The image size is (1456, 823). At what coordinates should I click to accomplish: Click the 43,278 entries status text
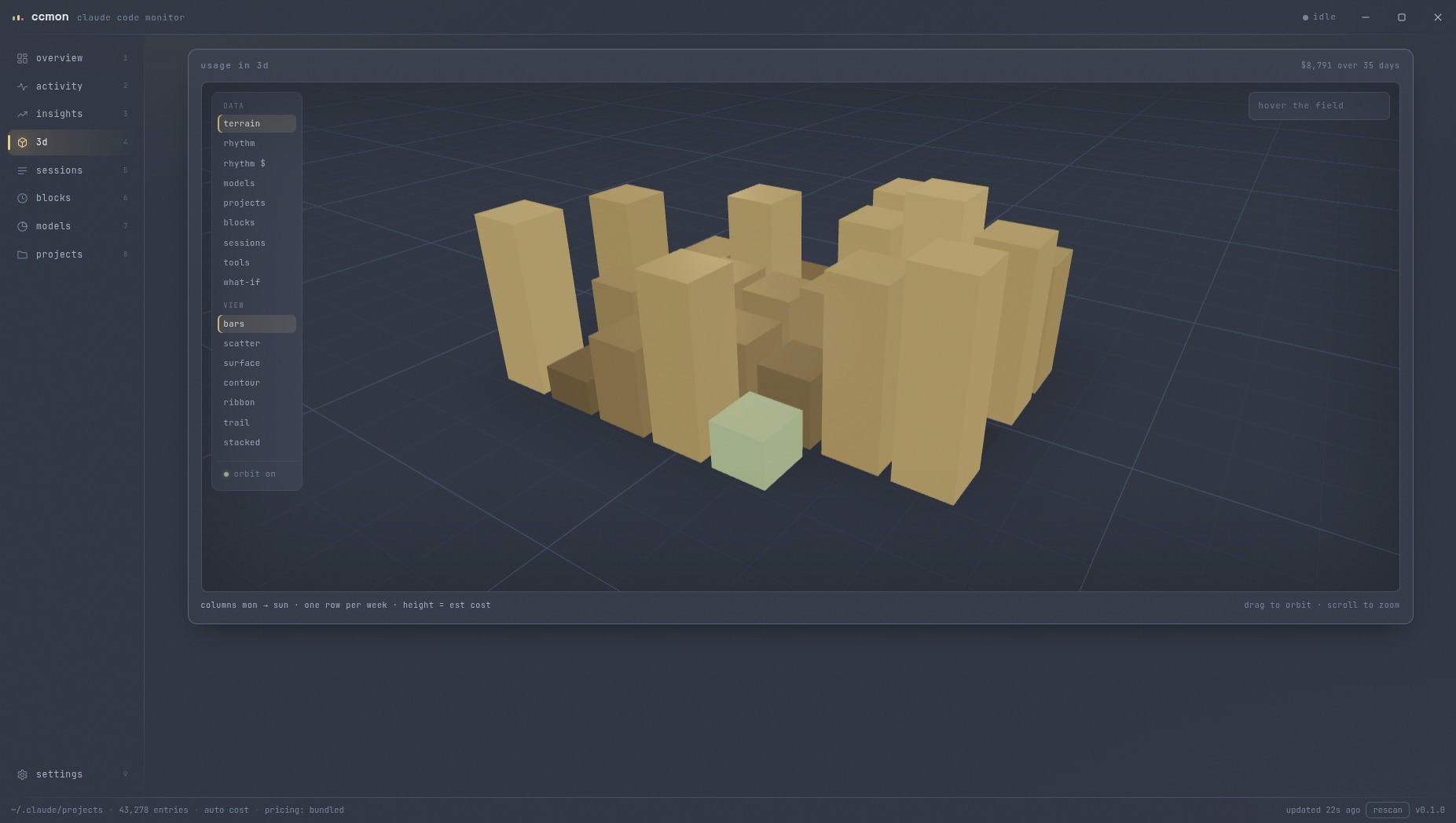pos(153,810)
